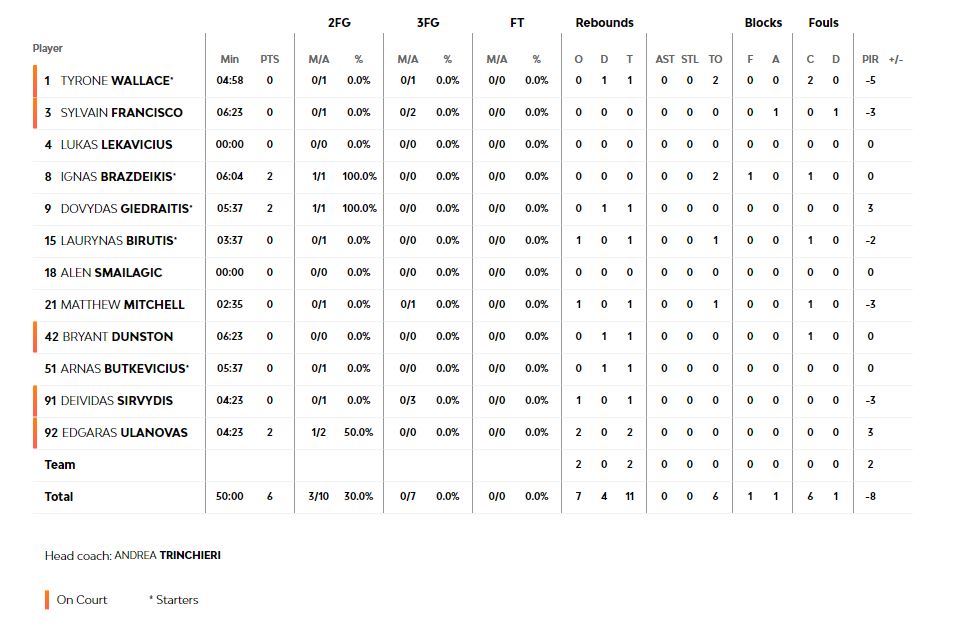The image size is (963, 634).
Task: Select the Lukas Lekavicius row
Action: click(x=115, y=145)
